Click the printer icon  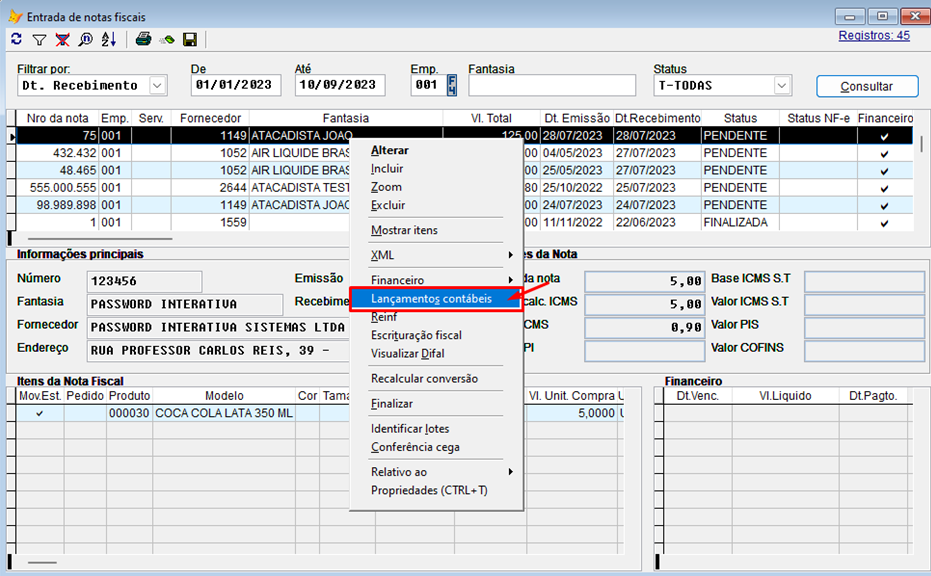click(143, 40)
